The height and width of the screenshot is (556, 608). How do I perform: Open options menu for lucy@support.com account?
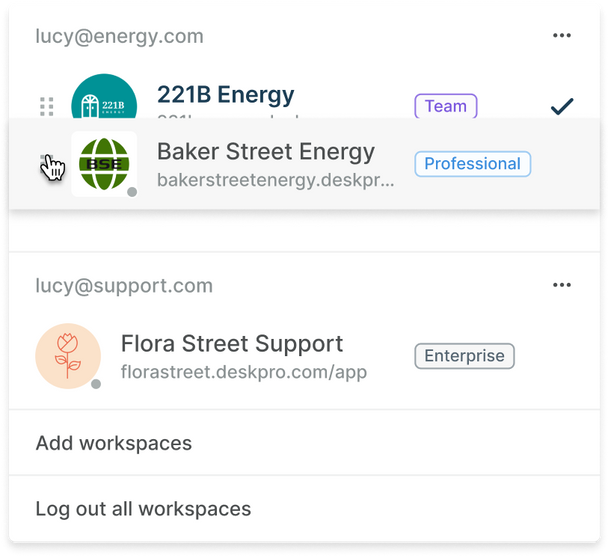coord(562,285)
